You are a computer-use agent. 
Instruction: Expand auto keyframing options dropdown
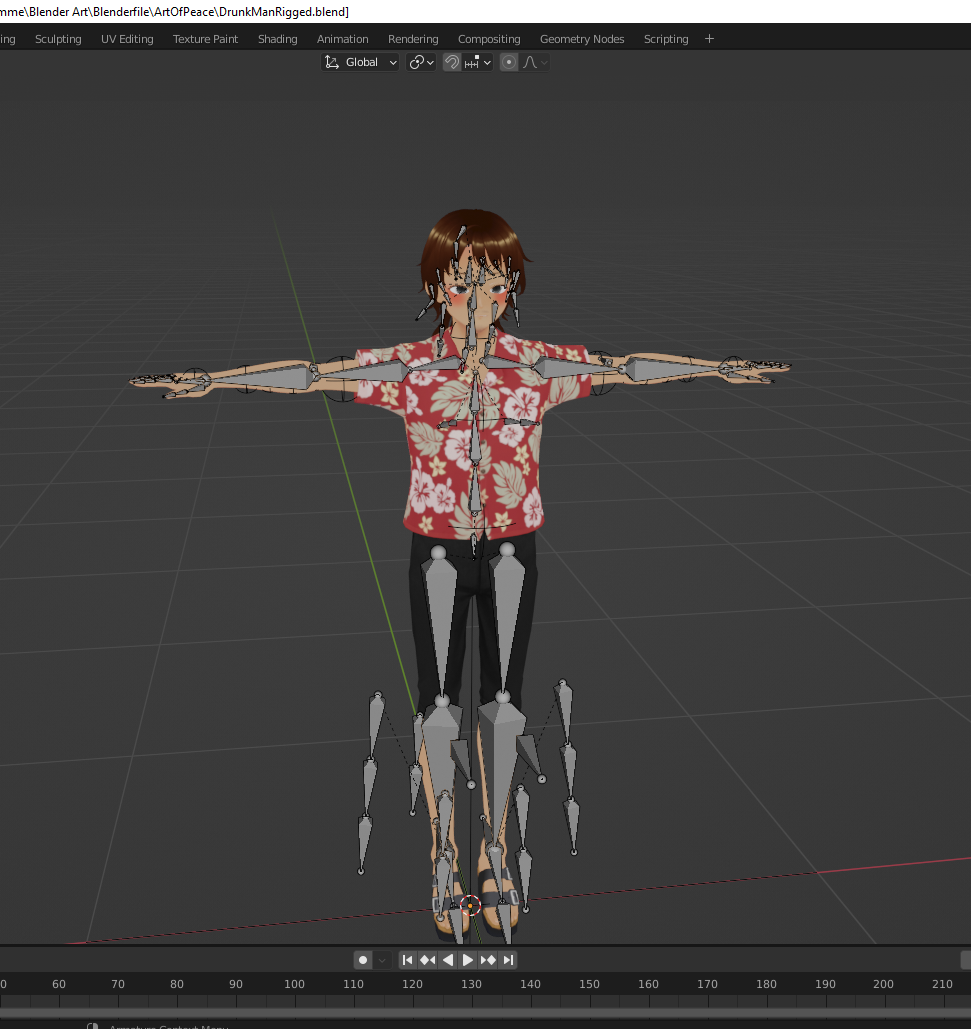[x=381, y=960]
